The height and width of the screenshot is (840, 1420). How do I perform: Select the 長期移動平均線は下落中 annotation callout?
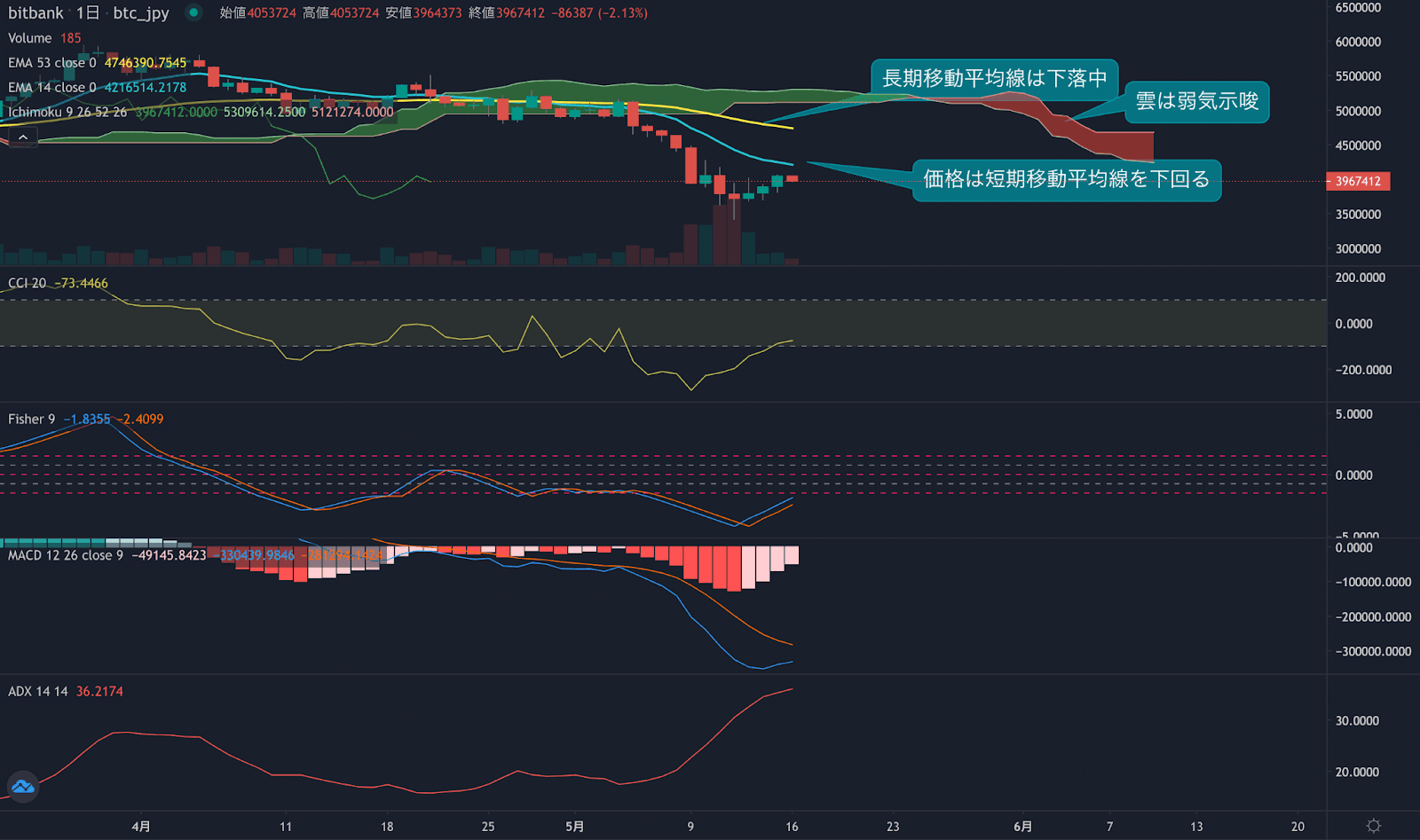coord(994,78)
